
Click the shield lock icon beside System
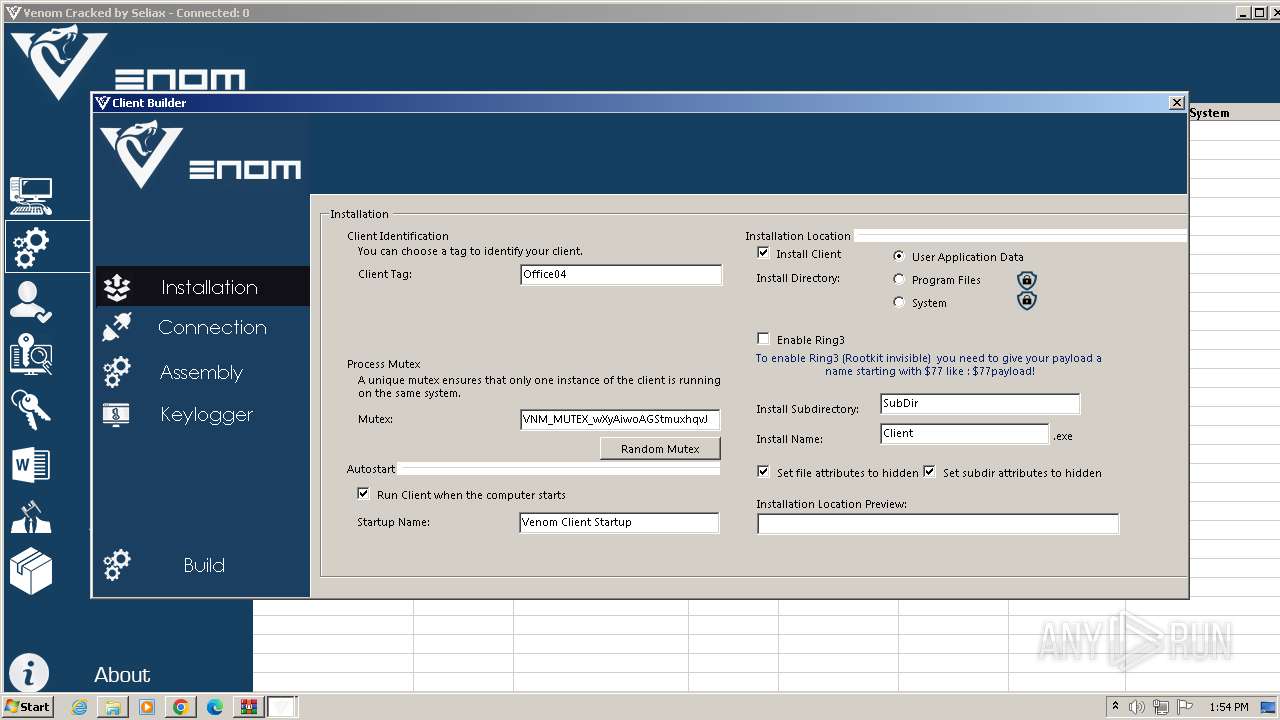coord(1027,301)
